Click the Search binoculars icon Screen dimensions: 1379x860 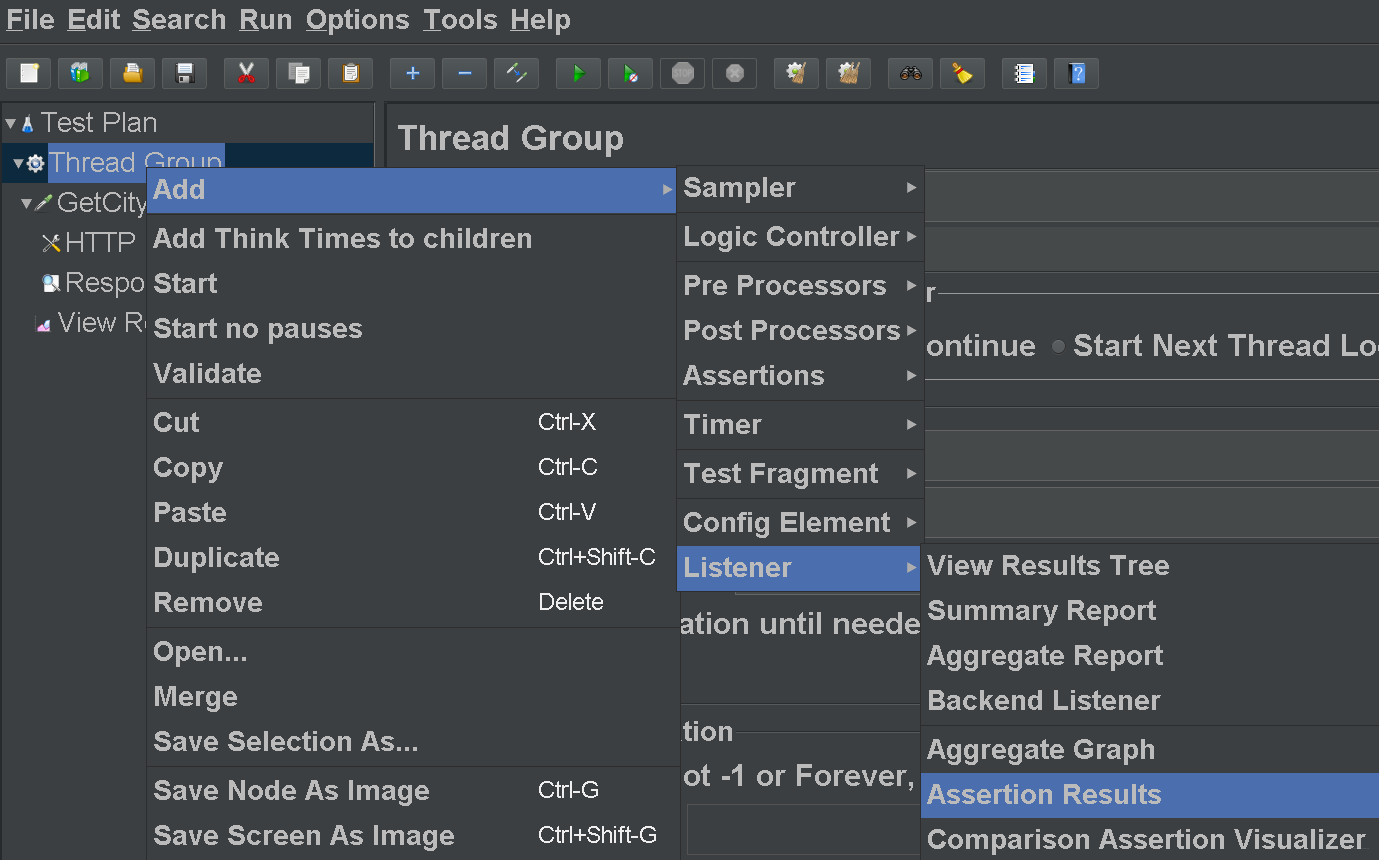tap(910, 73)
